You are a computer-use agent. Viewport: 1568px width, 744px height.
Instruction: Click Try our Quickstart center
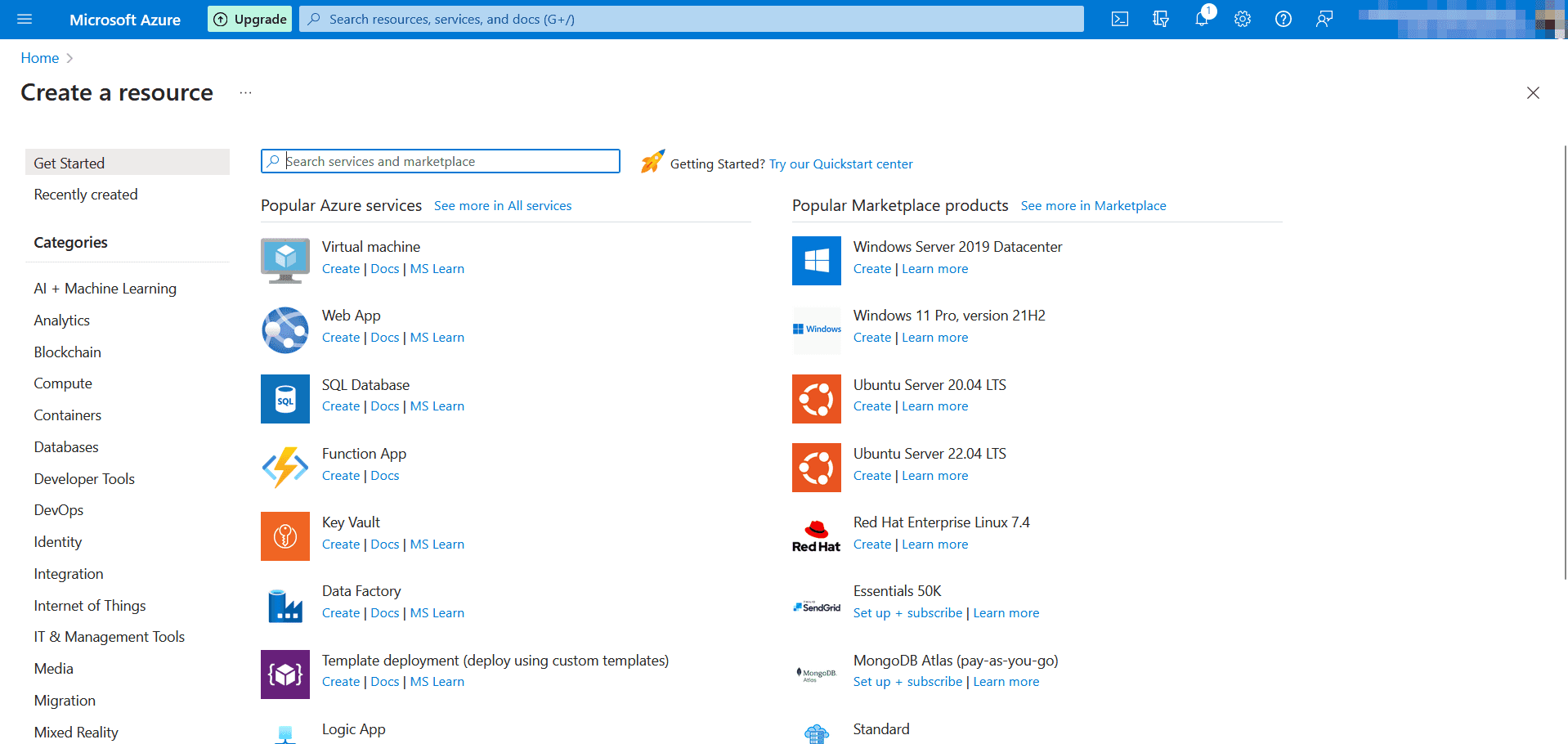(840, 164)
